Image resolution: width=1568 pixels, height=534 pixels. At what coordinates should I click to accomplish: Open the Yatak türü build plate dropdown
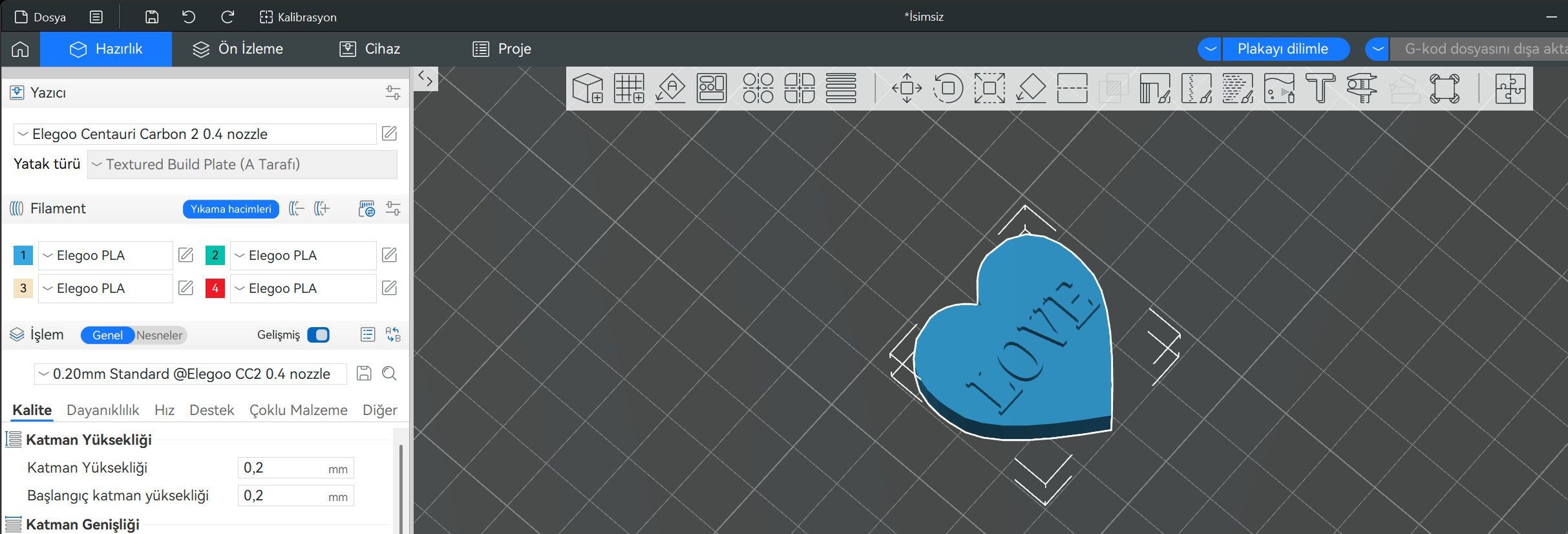click(x=242, y=164)
